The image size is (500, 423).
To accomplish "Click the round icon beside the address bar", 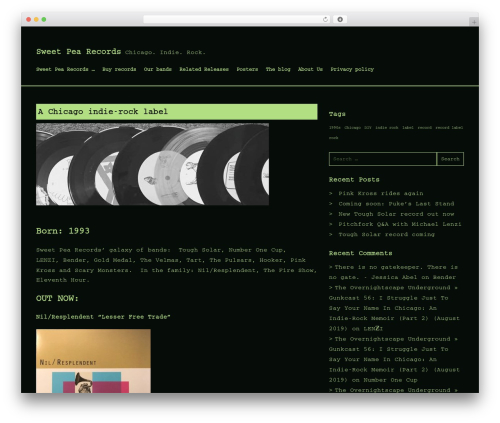I will pyautogui.click(x=340, y=19).
